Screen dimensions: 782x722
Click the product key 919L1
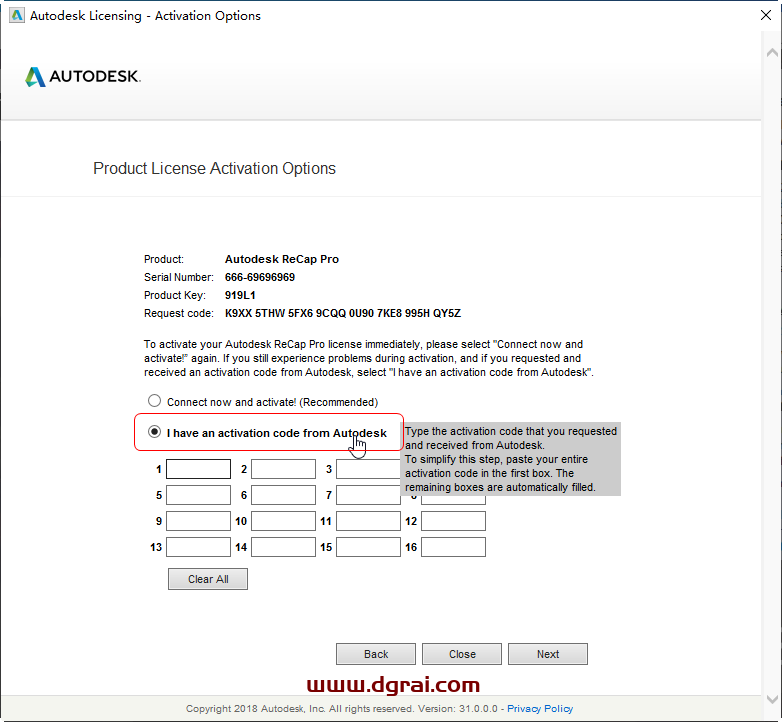[x=240, y=295]
